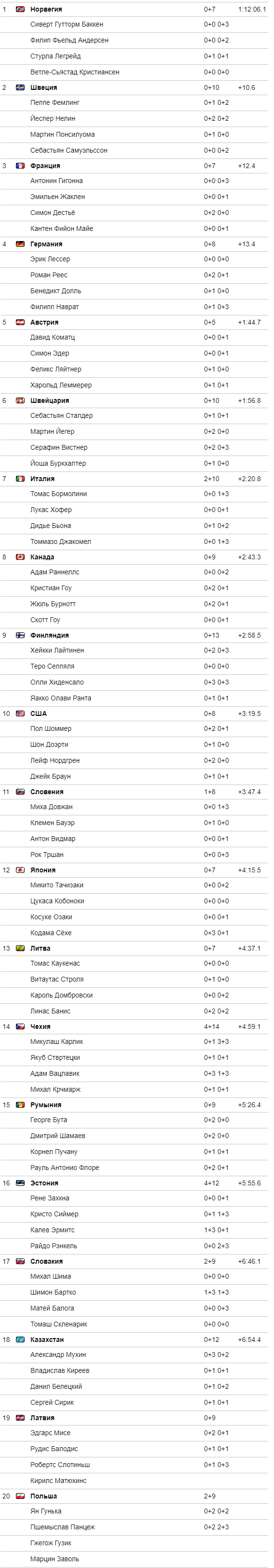Select team Чехия row
Image resolution: width=274 pixels, height=1568 pixels.
pyautogui.click(x=134, y=1027)
